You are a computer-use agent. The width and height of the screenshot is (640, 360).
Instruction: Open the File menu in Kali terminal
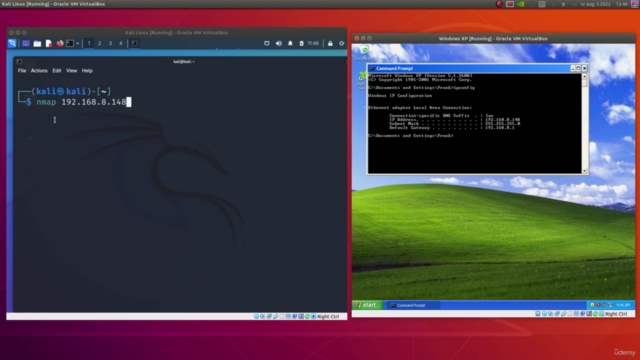pyautogui.click(x=22, y=71)
